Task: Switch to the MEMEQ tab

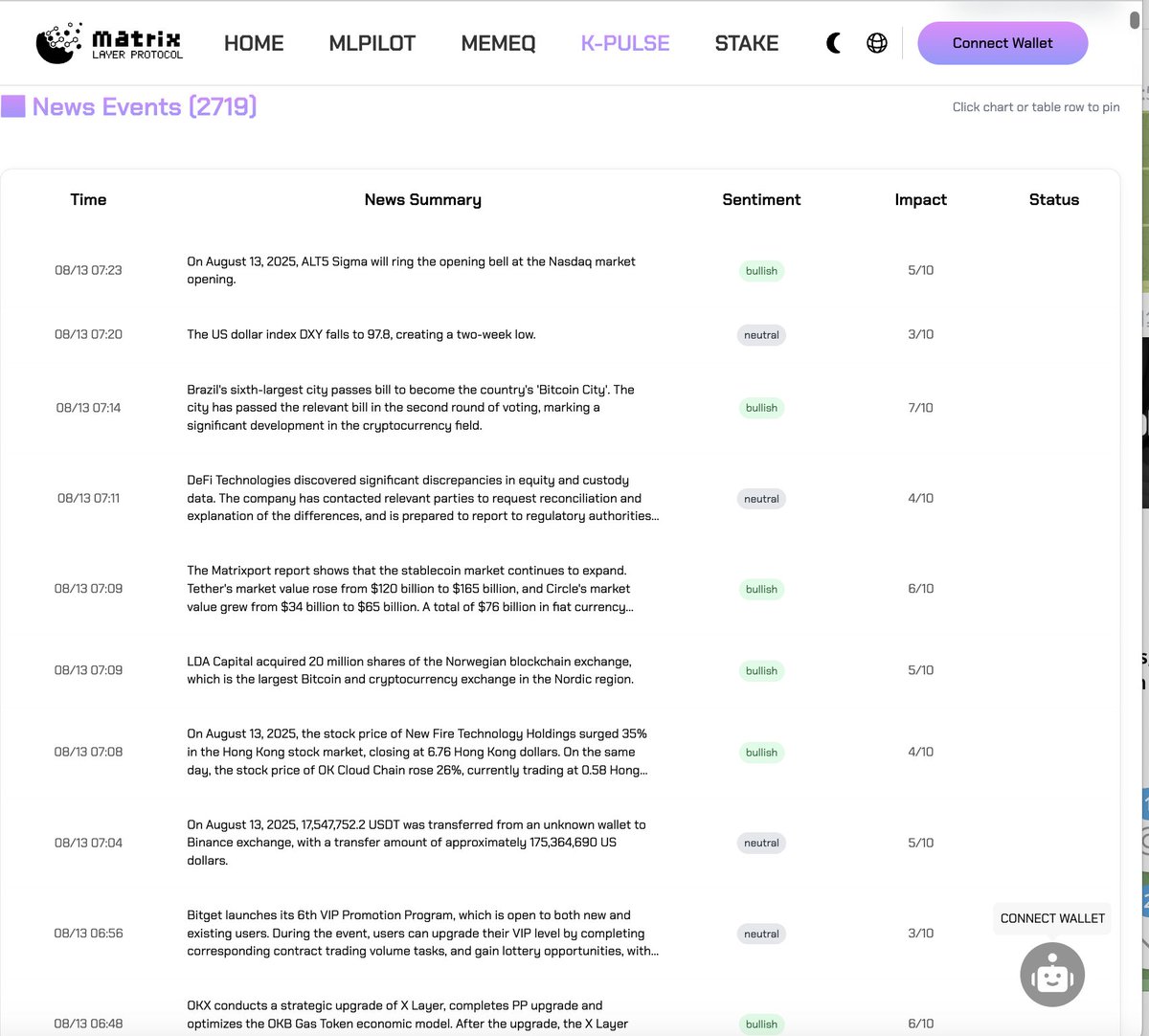Action: click(x=498, y=42)
